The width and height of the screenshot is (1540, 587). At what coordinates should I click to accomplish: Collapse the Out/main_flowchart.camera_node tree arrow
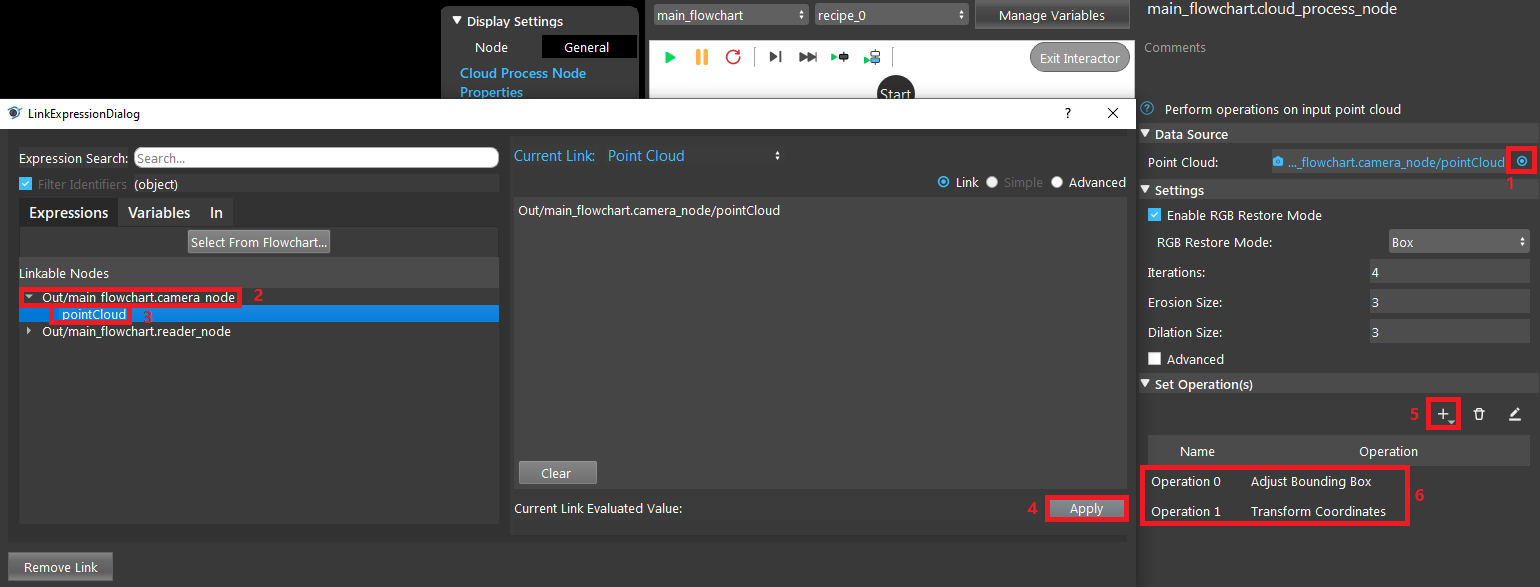click(29, 297)
